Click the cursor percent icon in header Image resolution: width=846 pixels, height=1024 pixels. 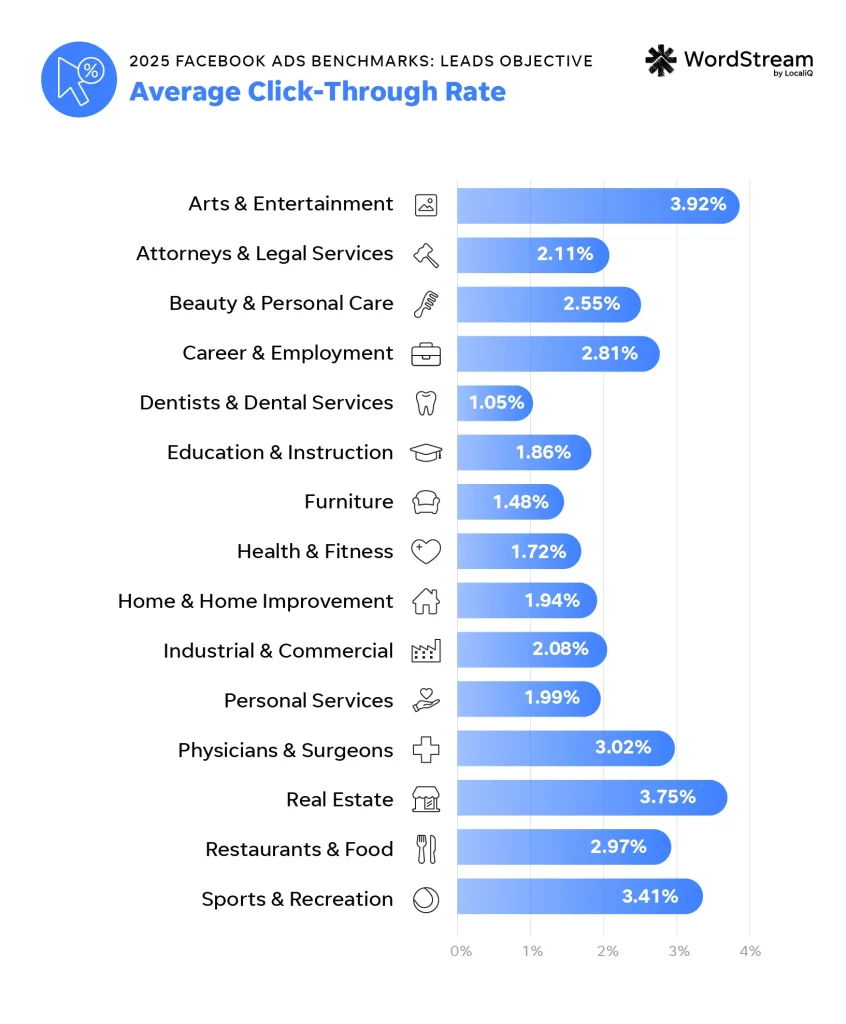[x=79, y=79]
